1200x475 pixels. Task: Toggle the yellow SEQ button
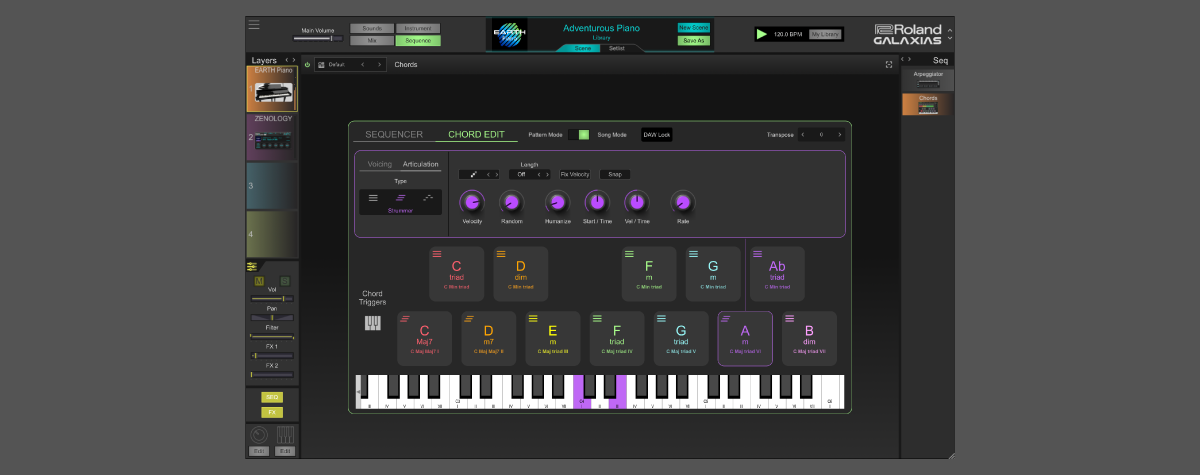click(272, 397)
